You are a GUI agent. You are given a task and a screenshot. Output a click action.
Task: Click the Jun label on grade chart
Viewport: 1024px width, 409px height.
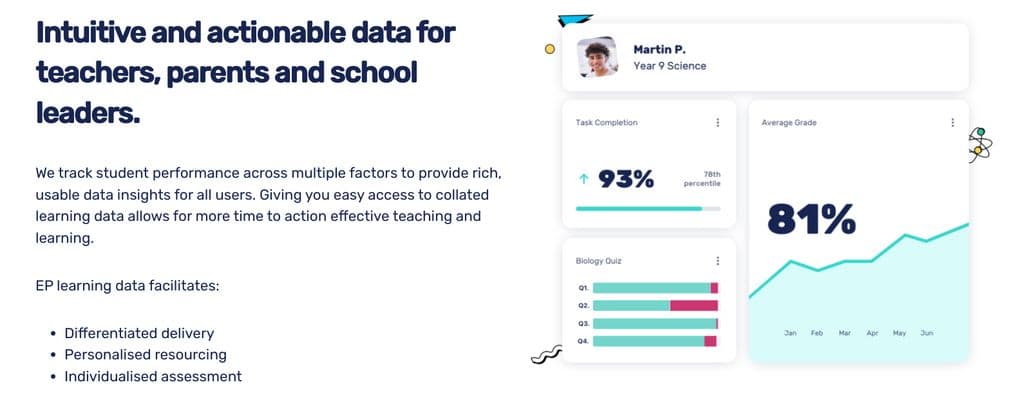(x=926, y=333)
